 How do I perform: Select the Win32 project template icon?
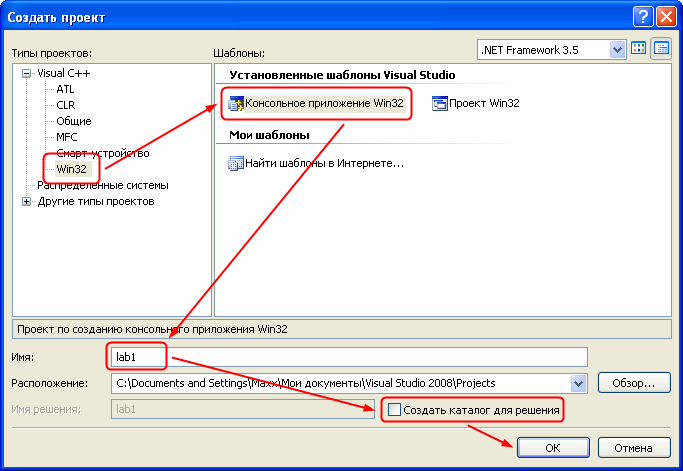pos(440,104)
